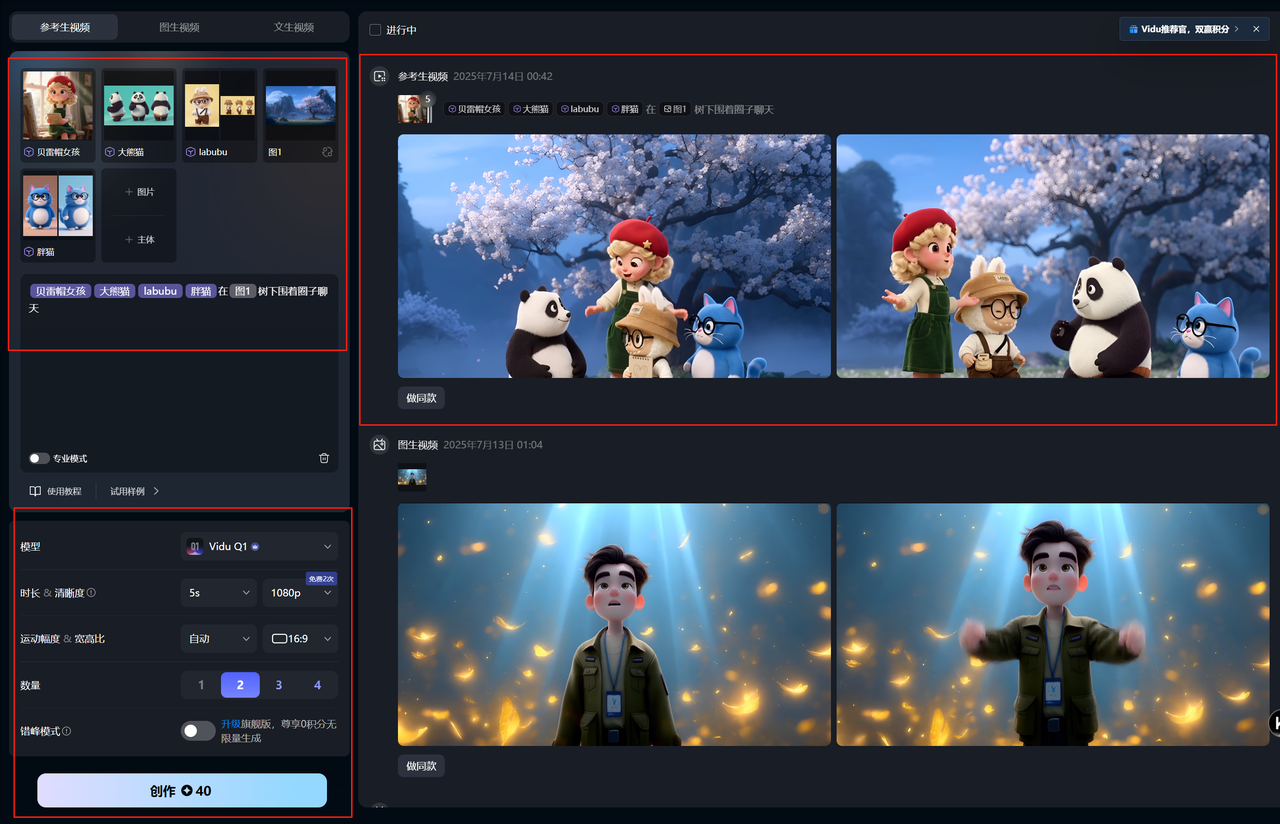The image size is (1280, 824).
Task: Open the 文生视频 tab
Action: point(293,27)
